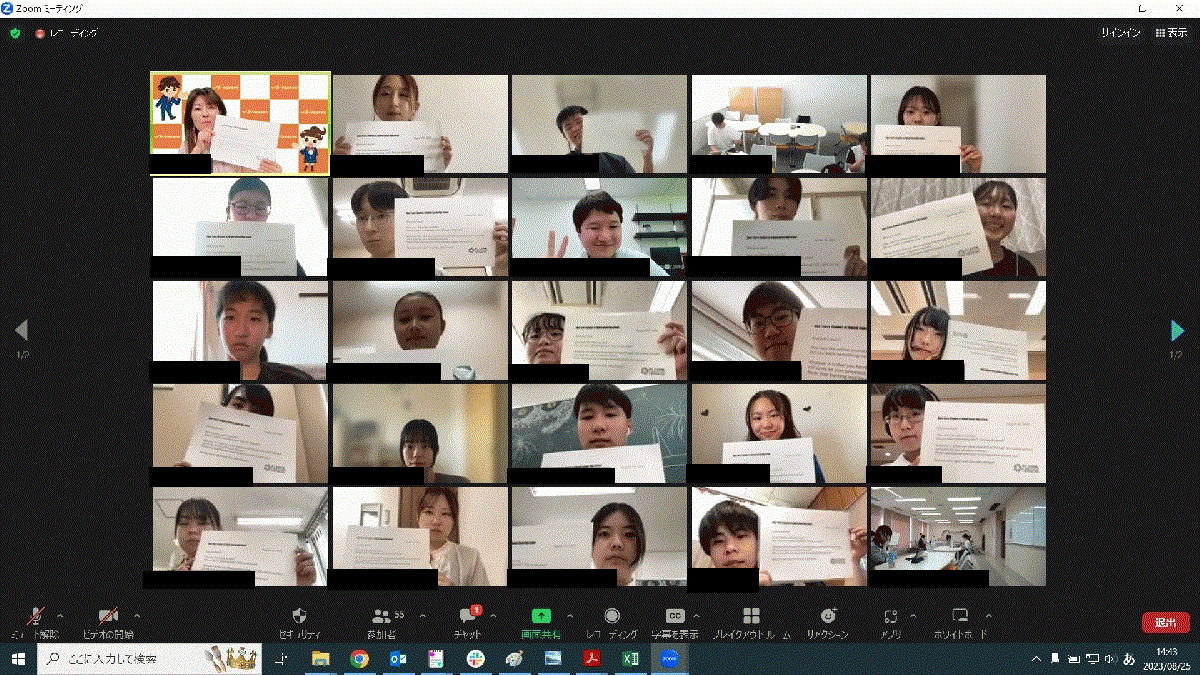1200x675 pixels.
Task: Toggle recording with the Recording button
Action: click(612, 617)
